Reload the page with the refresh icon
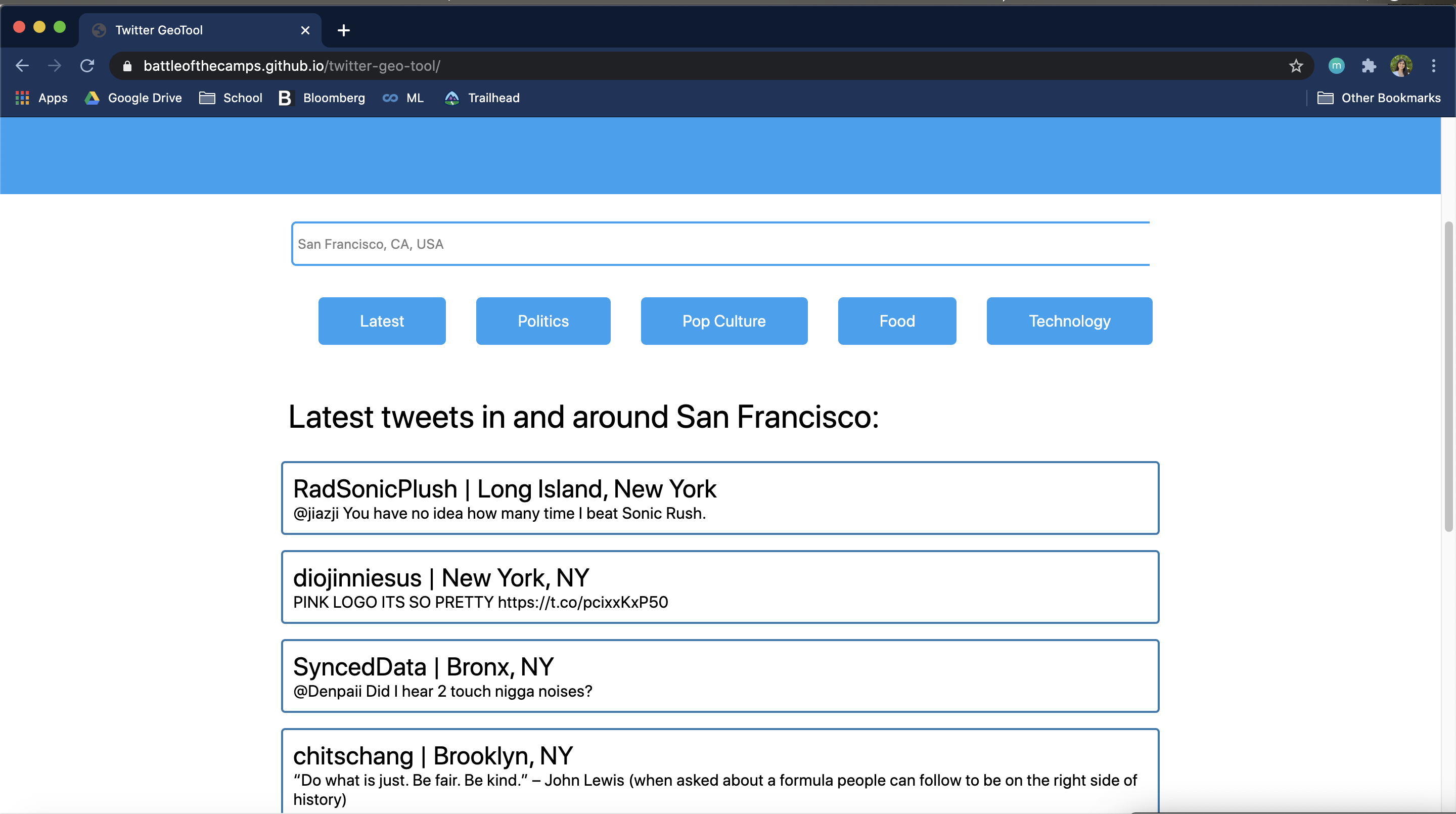 (x=87, y=66)
